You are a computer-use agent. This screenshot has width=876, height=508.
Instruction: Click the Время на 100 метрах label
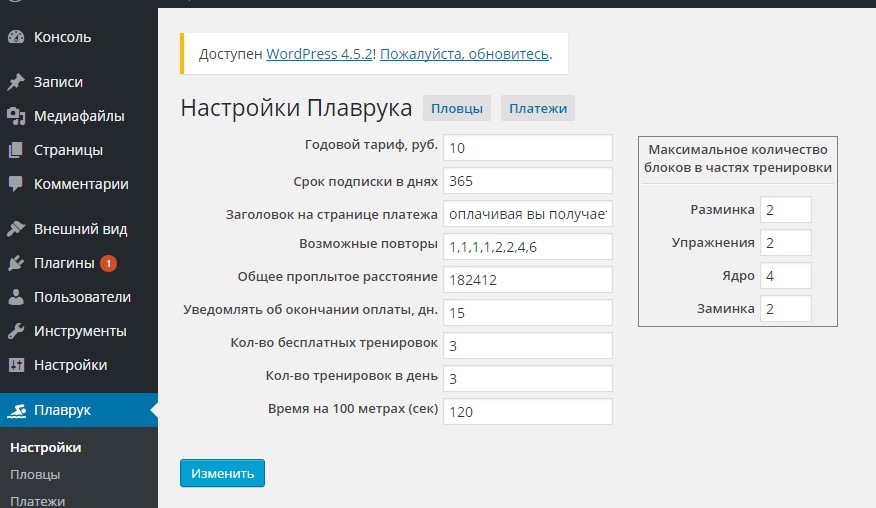click(x=353, y=409)
